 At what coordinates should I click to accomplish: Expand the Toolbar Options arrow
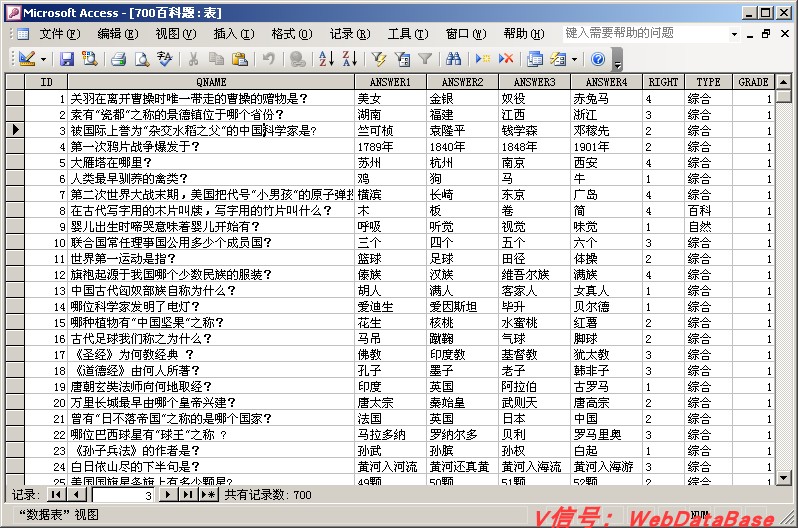tap(617, 60)
